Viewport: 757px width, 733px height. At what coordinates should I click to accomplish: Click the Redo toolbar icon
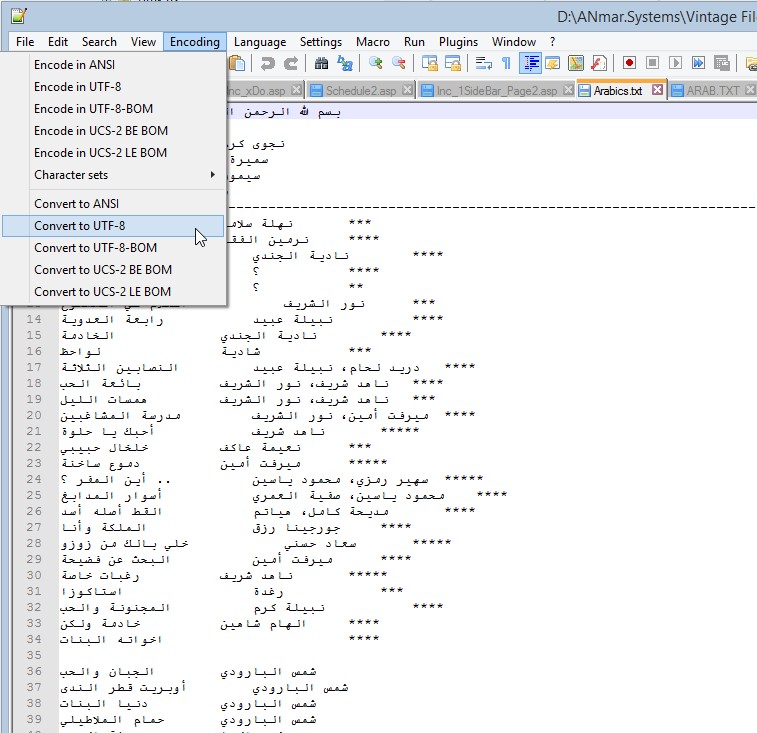[291, 63]
